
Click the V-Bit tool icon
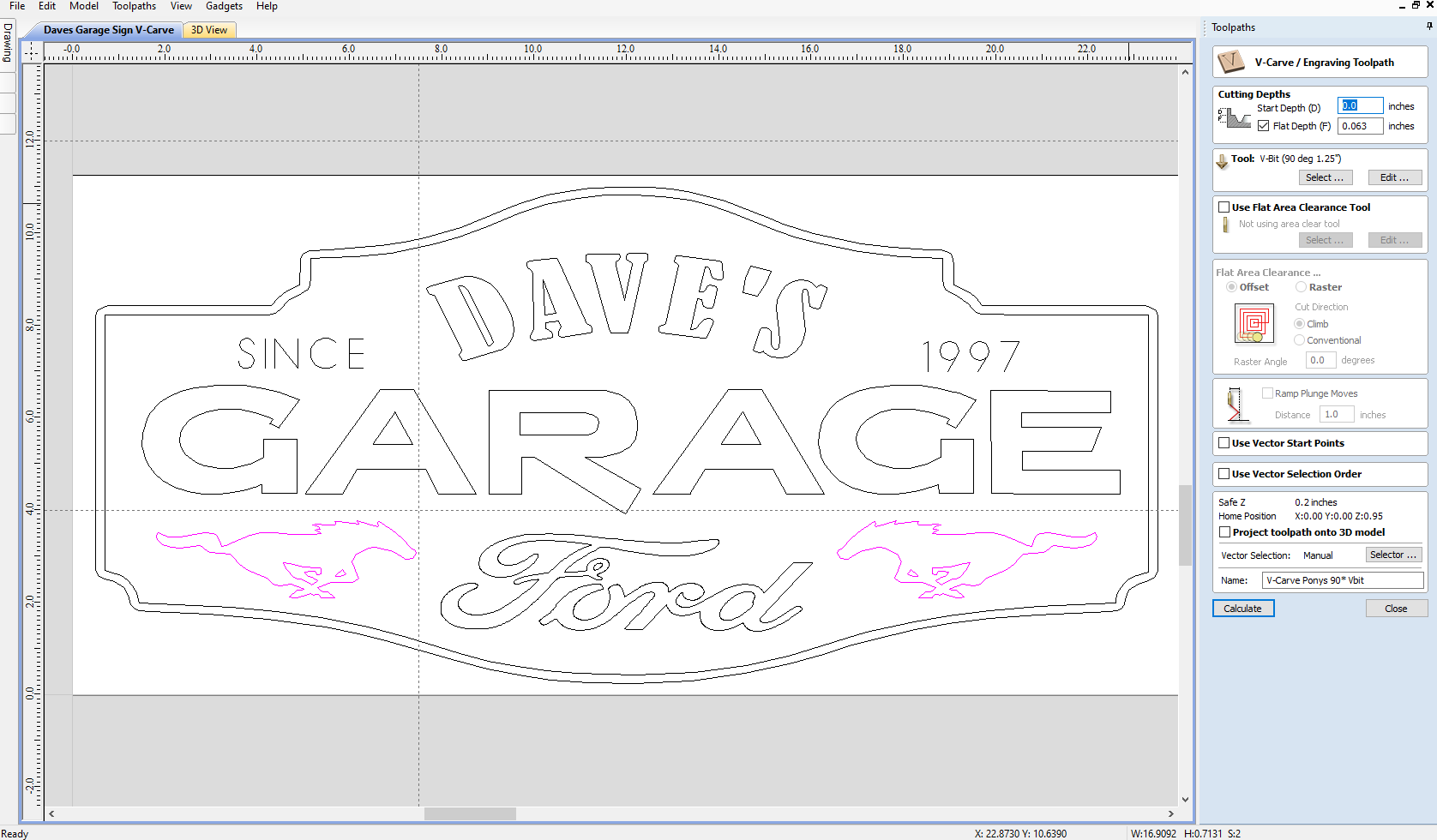pyautogui.click(x=1222, y=161)
